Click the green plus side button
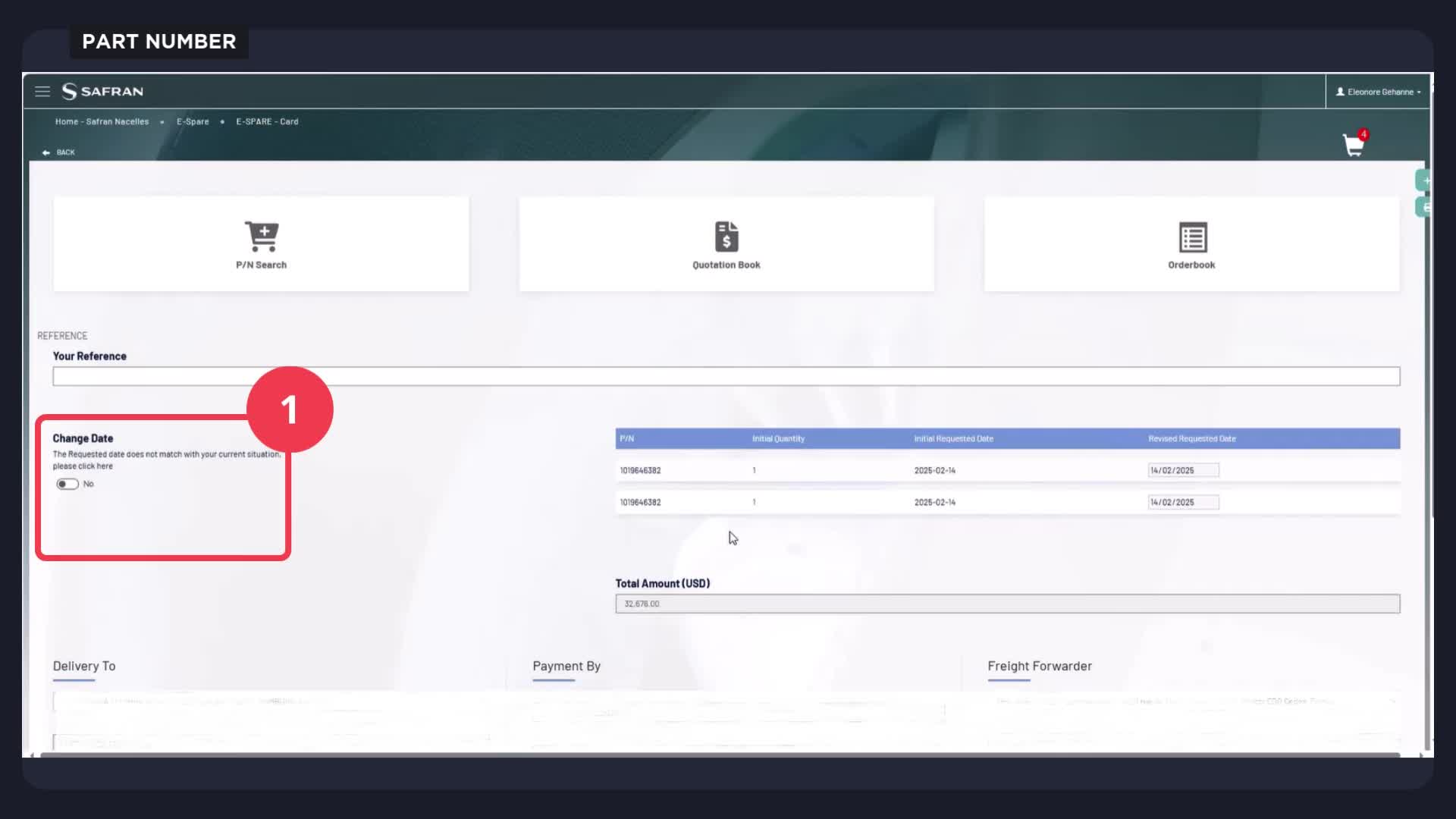Image resolution: width=1456 pixels, height=819 pixels. (x=1424, y=180)
